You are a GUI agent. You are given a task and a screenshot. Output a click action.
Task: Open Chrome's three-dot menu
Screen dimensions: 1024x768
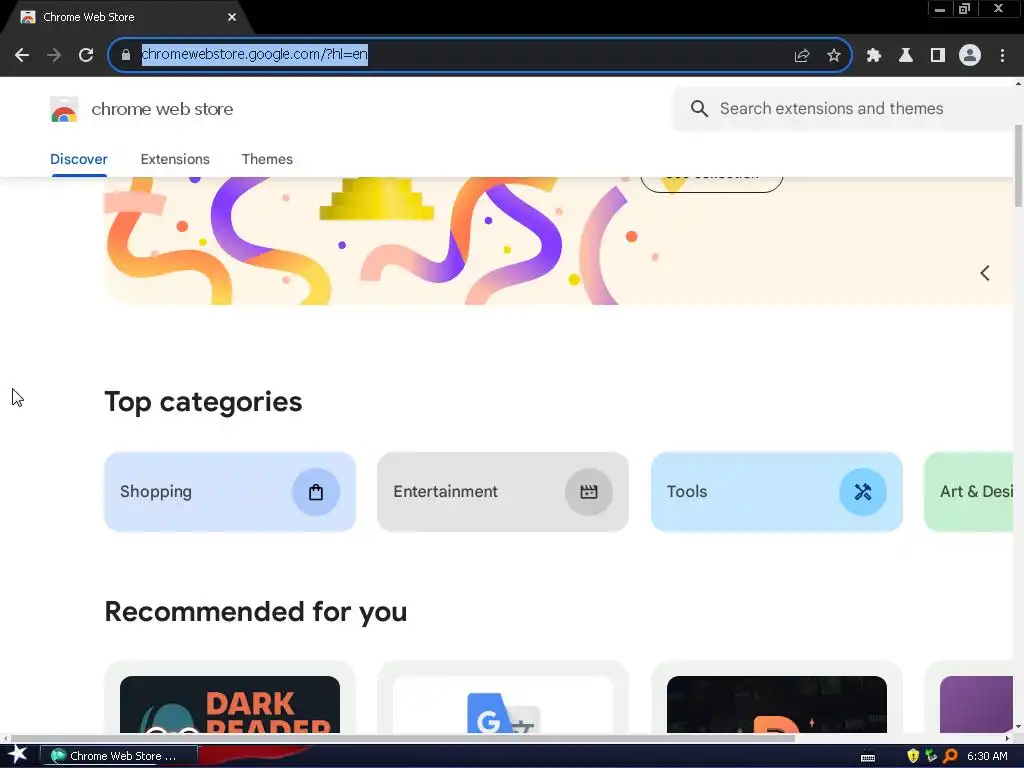point(1002,55)
